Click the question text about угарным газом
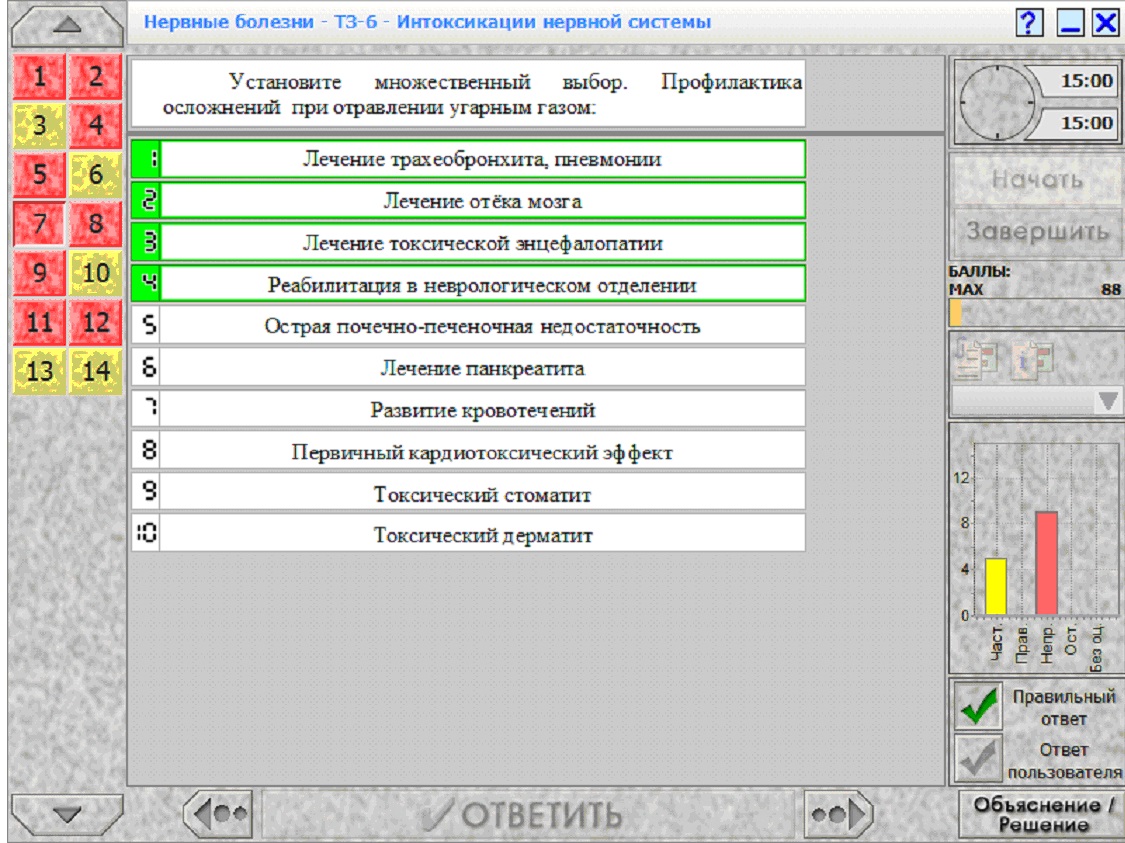This screenshot has height=843, width=1125. (469, 94)
